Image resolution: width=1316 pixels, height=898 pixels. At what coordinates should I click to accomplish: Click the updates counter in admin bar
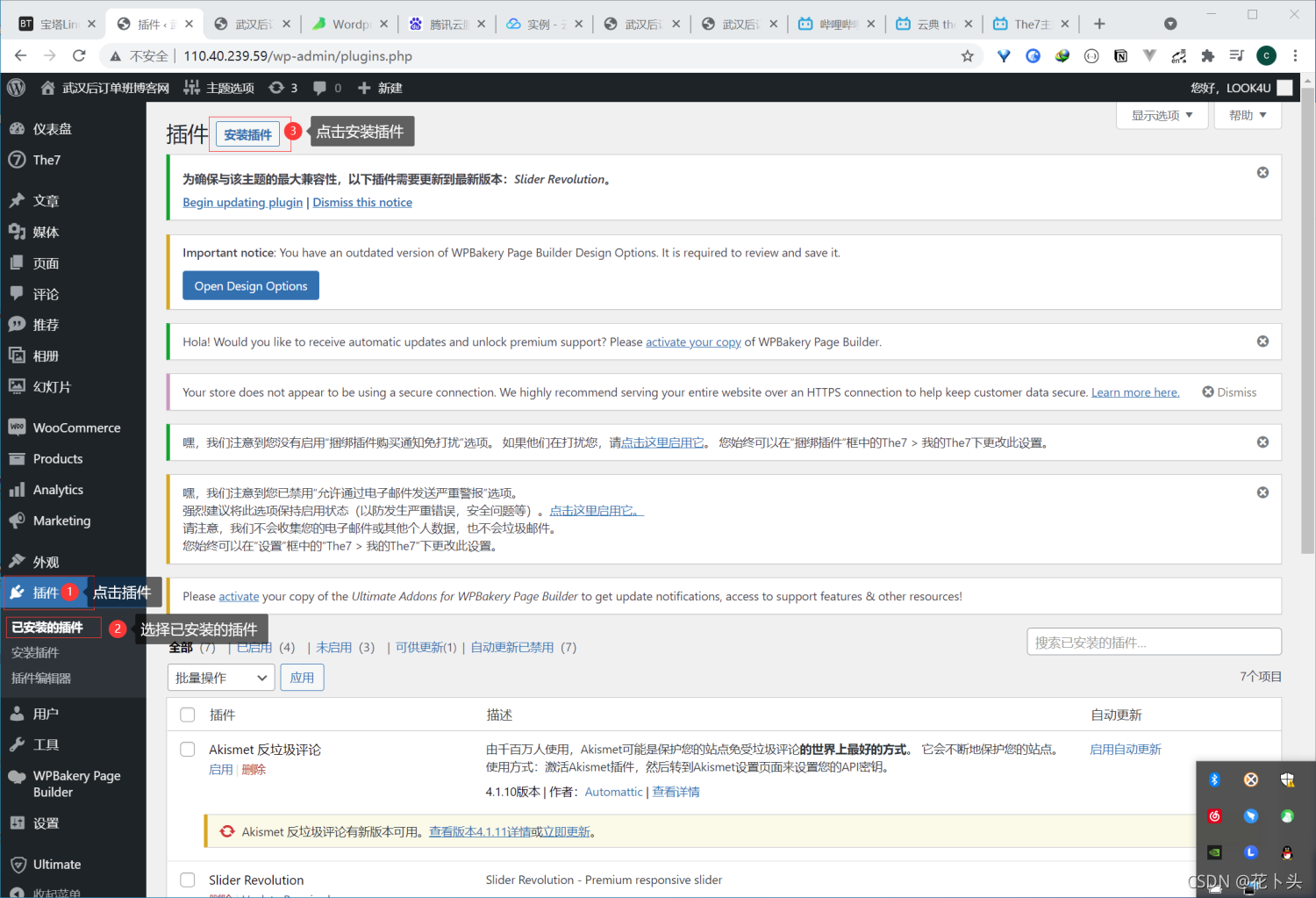[283, 88]
